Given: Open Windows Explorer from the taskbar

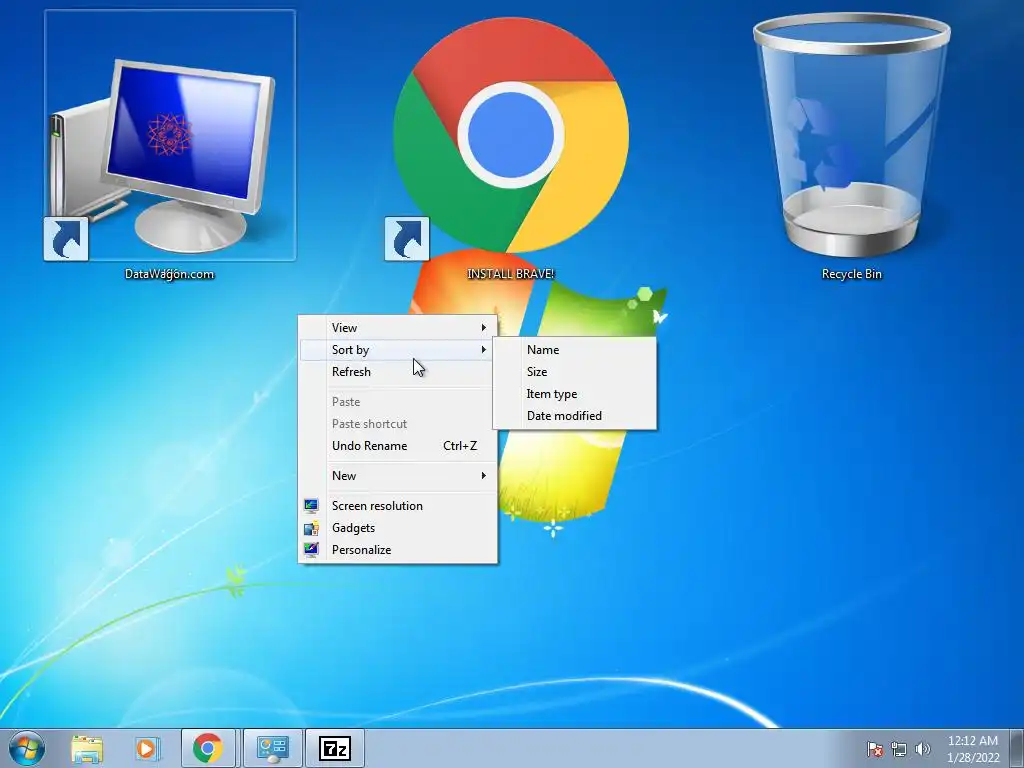Looking at the screenshot, I should [x=87, y=748].
